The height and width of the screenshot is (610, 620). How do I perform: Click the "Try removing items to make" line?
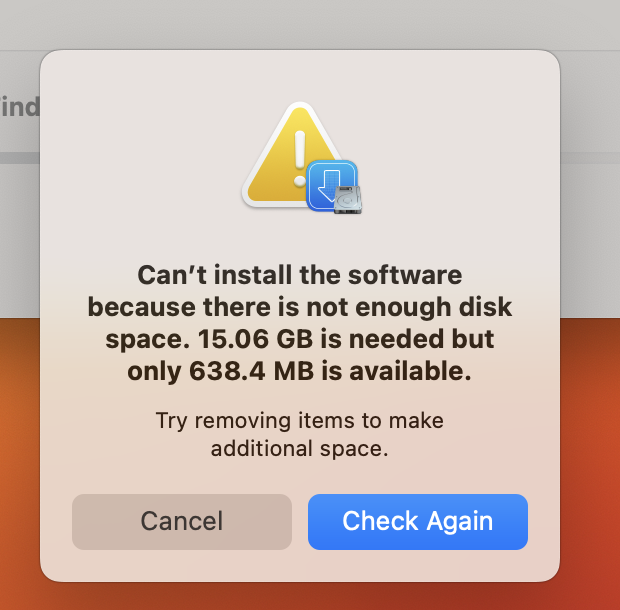(300, 420)
